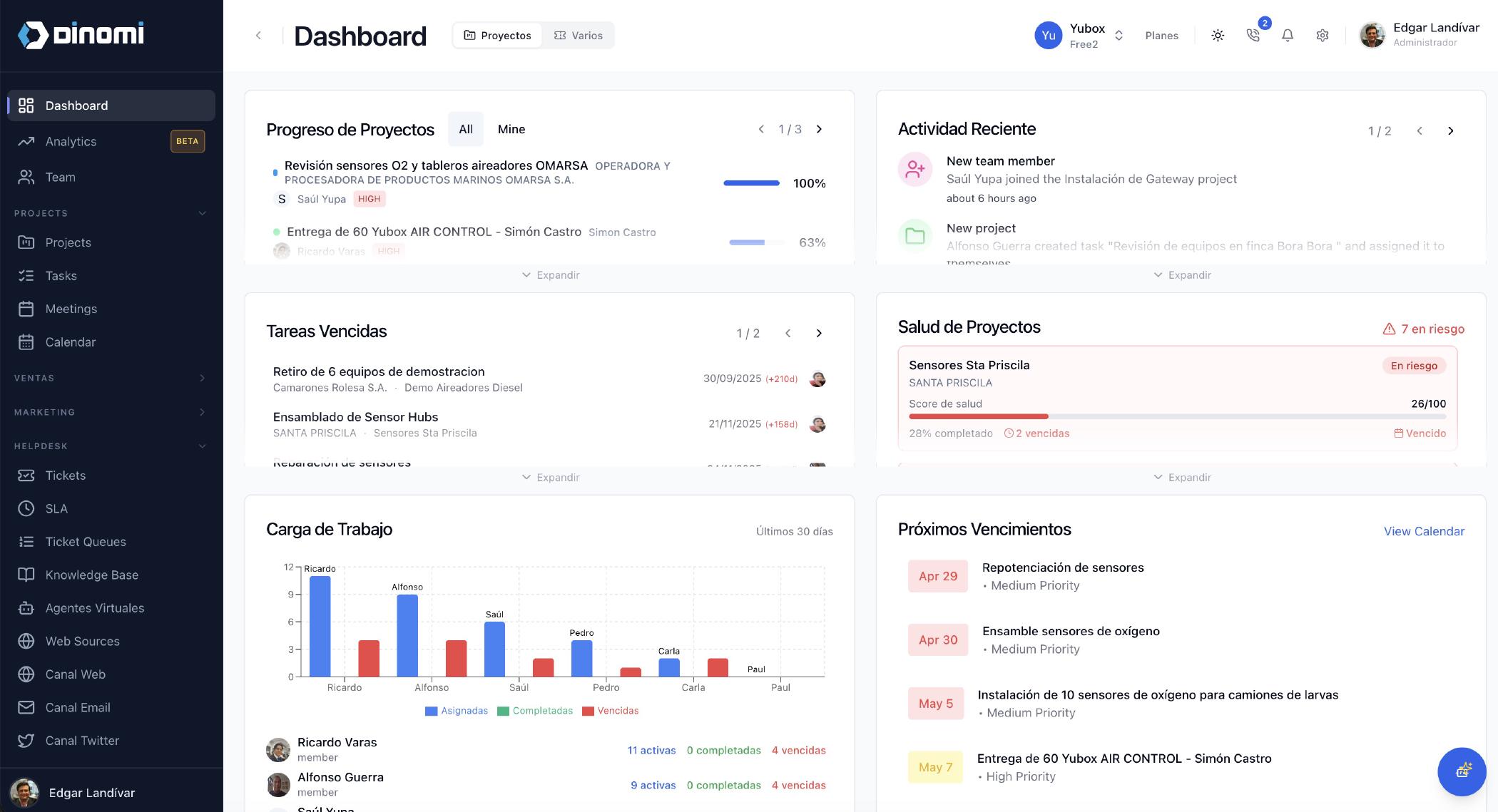Open the Tasks section
Image resolution: width=1498 pixels, height=812 pixels.
coord(111,275)
